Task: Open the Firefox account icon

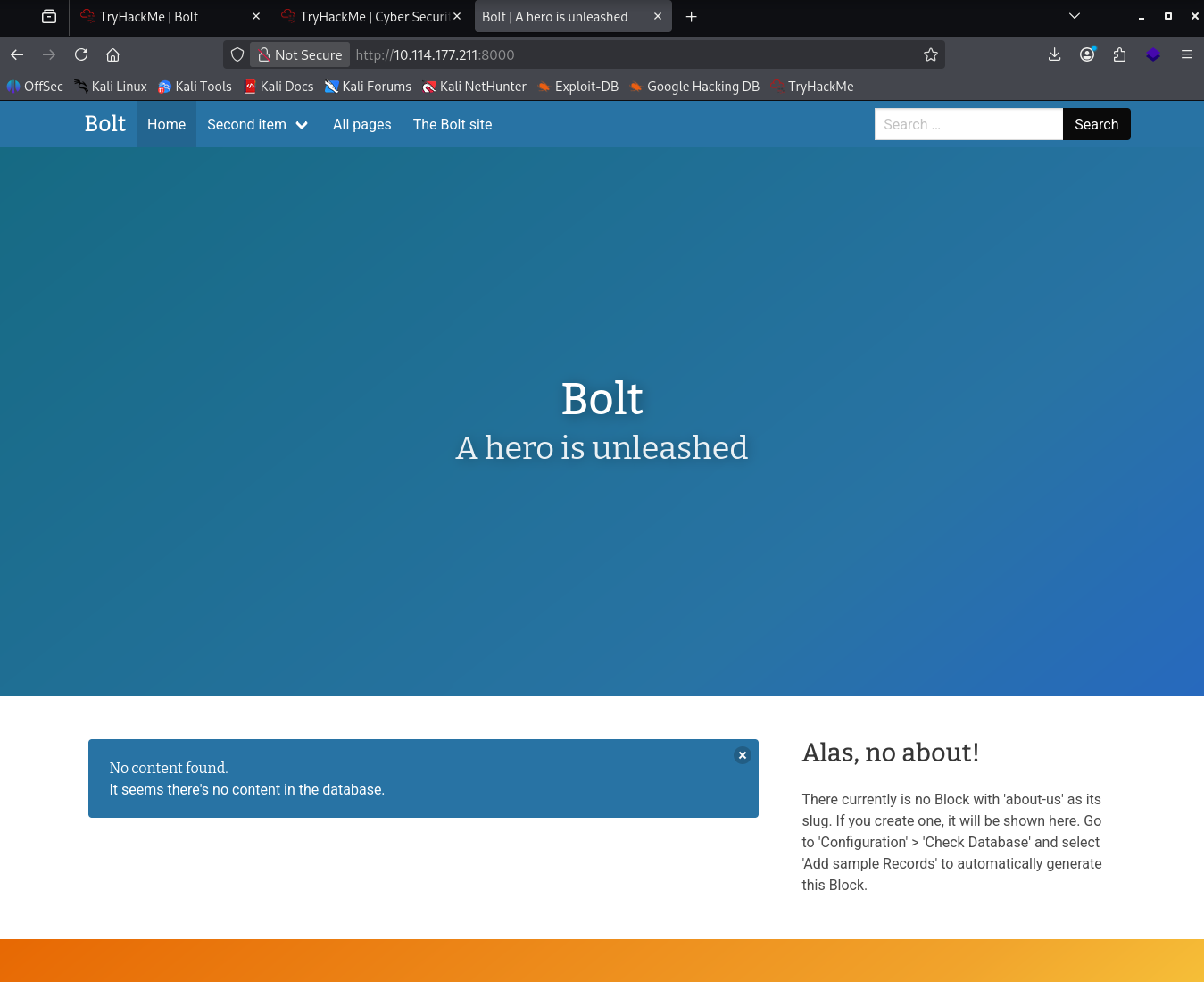Action: pos(1087,54)
